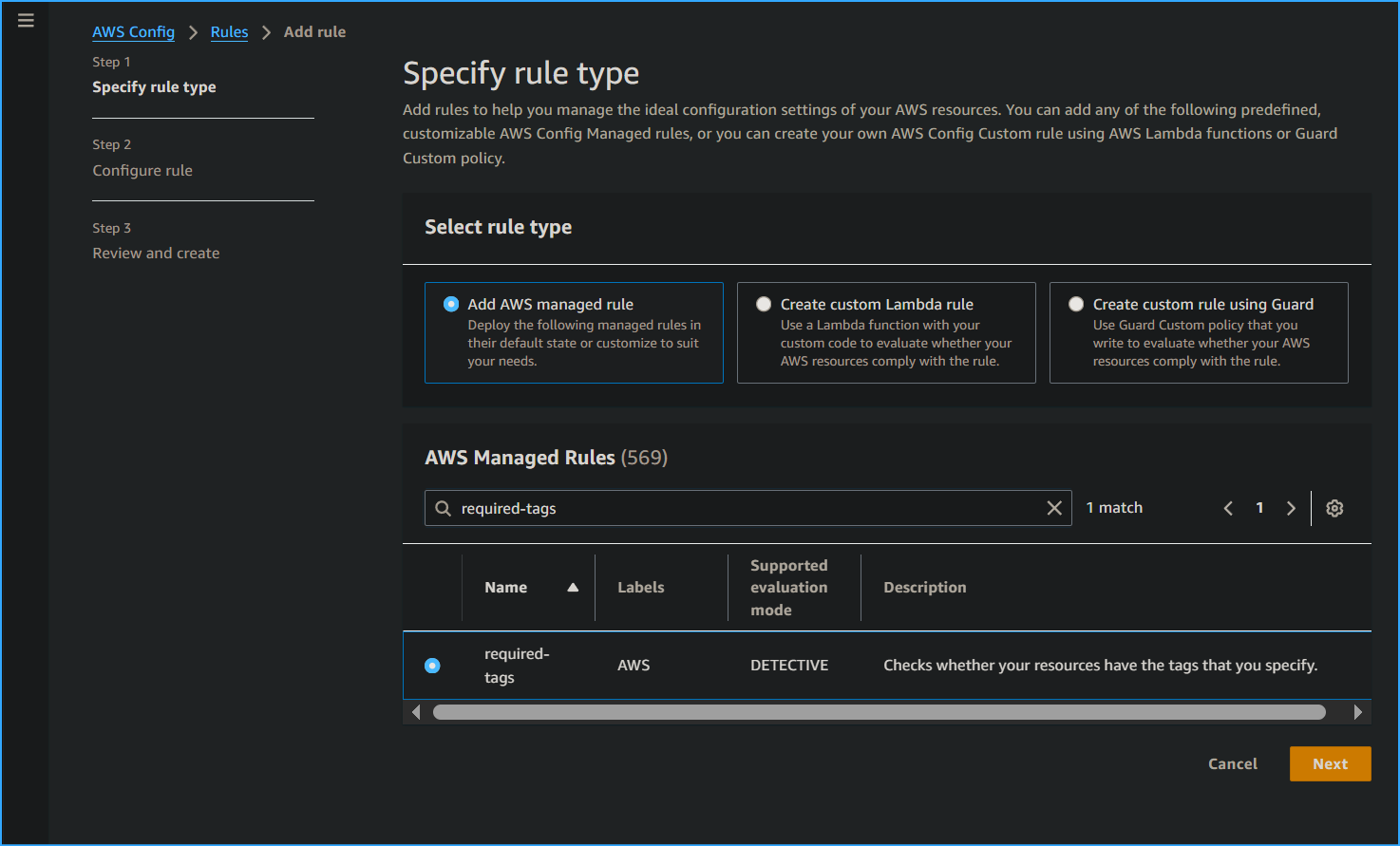The width and height of the screenshot is (1400, 846).
Task: Click inside the rules search field
Action: (665, 507)
